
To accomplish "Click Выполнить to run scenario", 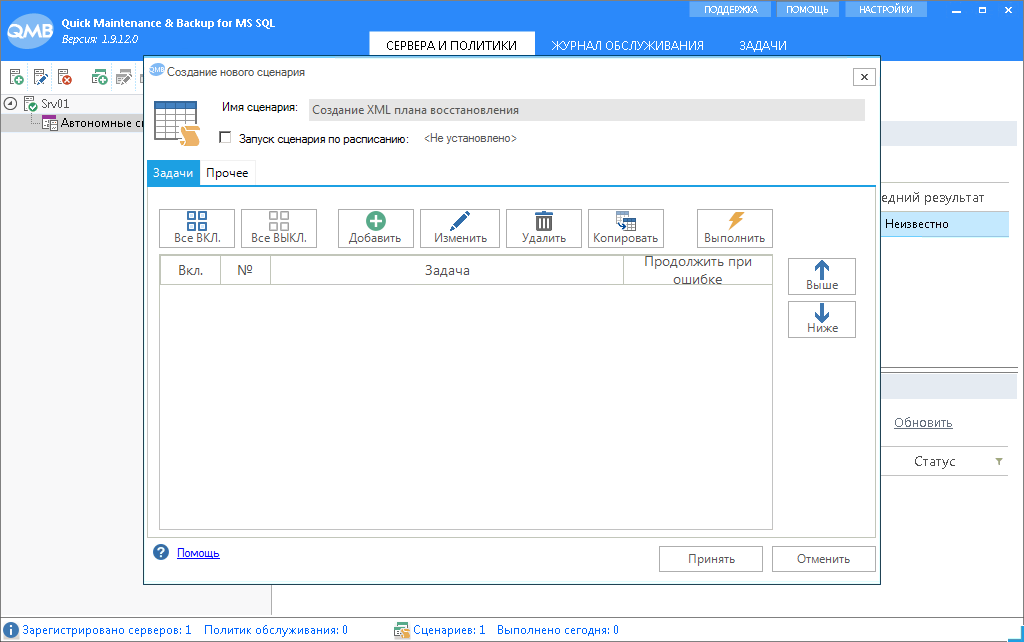I will (735, 228).
